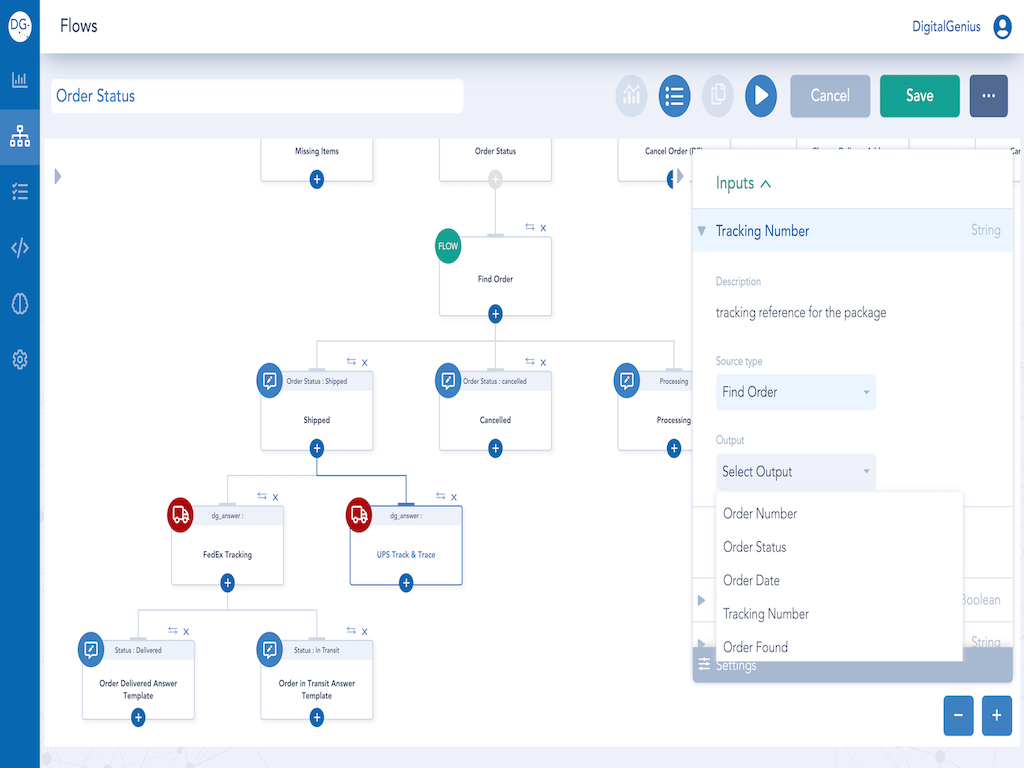Click the Cancel button
The image size is (1024, 768).
[x=830, y=96]
